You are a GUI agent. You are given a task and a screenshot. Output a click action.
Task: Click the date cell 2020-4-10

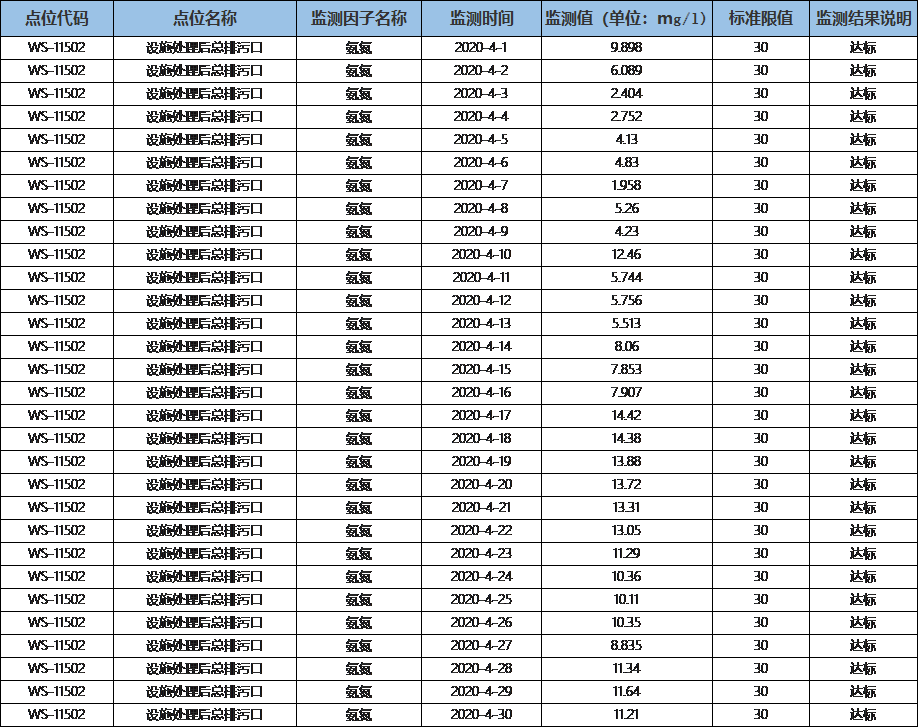point(481,254)
